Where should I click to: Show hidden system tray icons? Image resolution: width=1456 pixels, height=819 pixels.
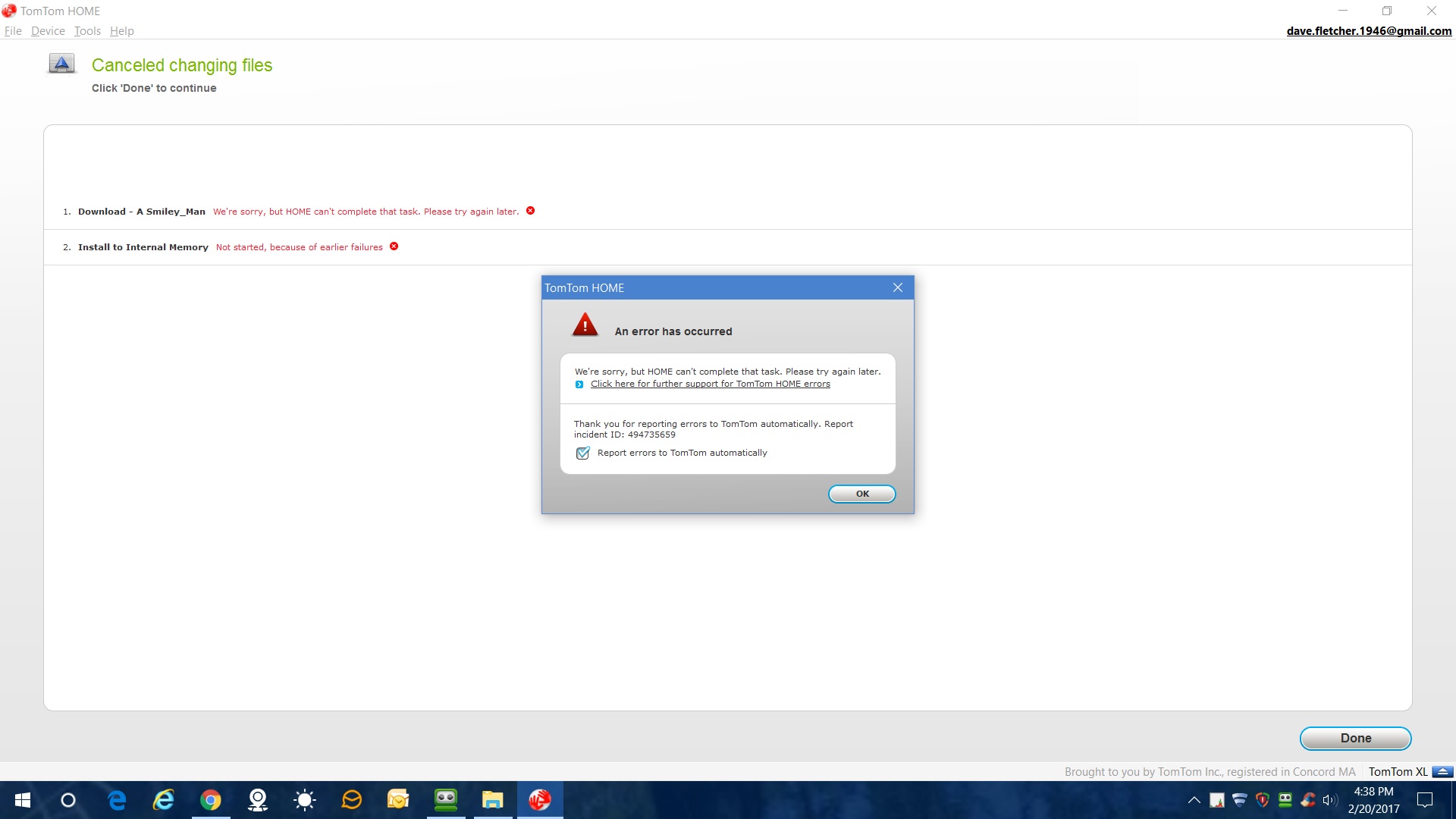point(1194,800)
